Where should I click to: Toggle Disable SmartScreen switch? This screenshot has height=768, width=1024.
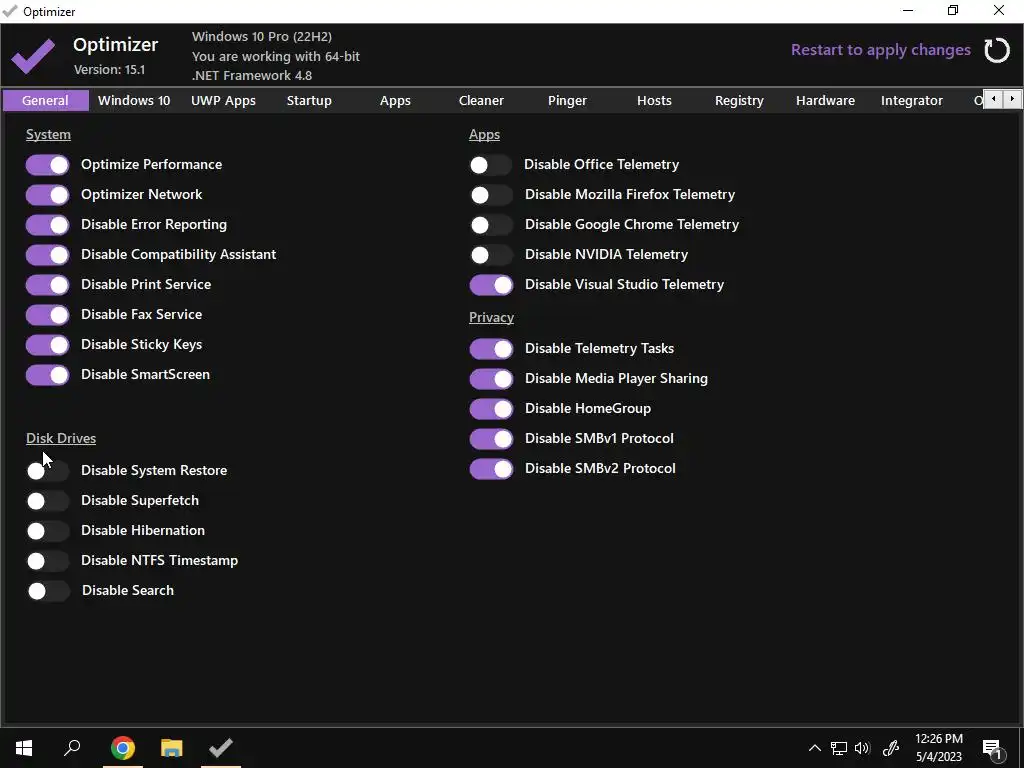click(48, 375)
